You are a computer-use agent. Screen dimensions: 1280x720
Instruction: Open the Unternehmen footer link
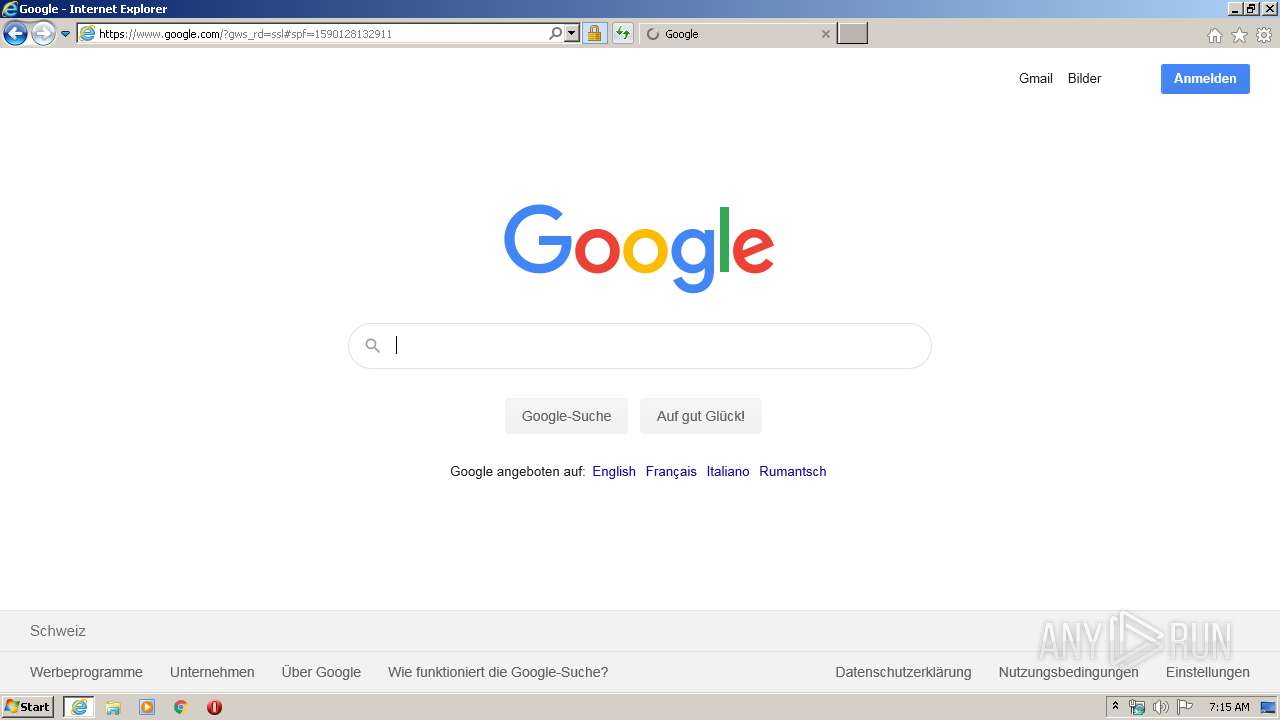coord(212,672)
